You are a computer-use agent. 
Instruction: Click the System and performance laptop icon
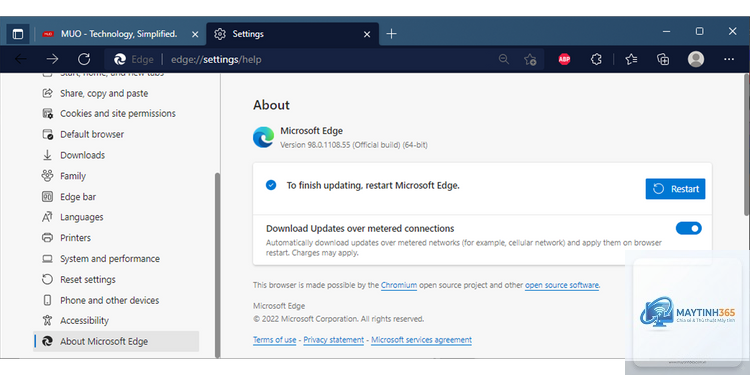pyautogui.click(x=47, y=259)
